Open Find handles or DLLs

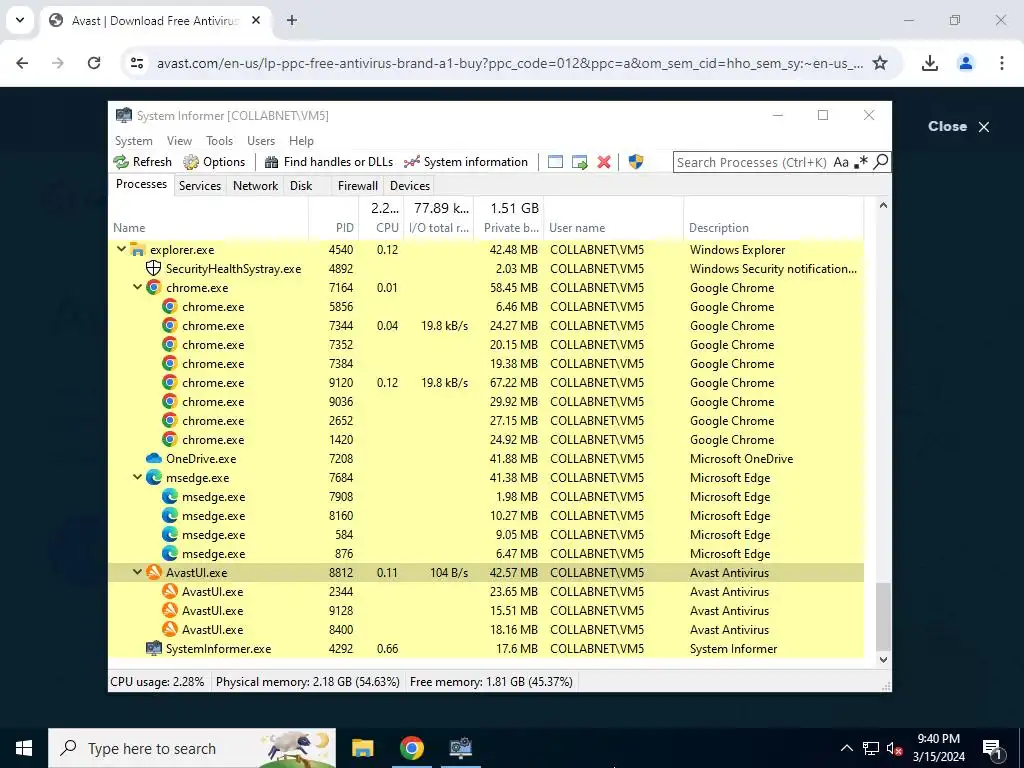point(328,162)
